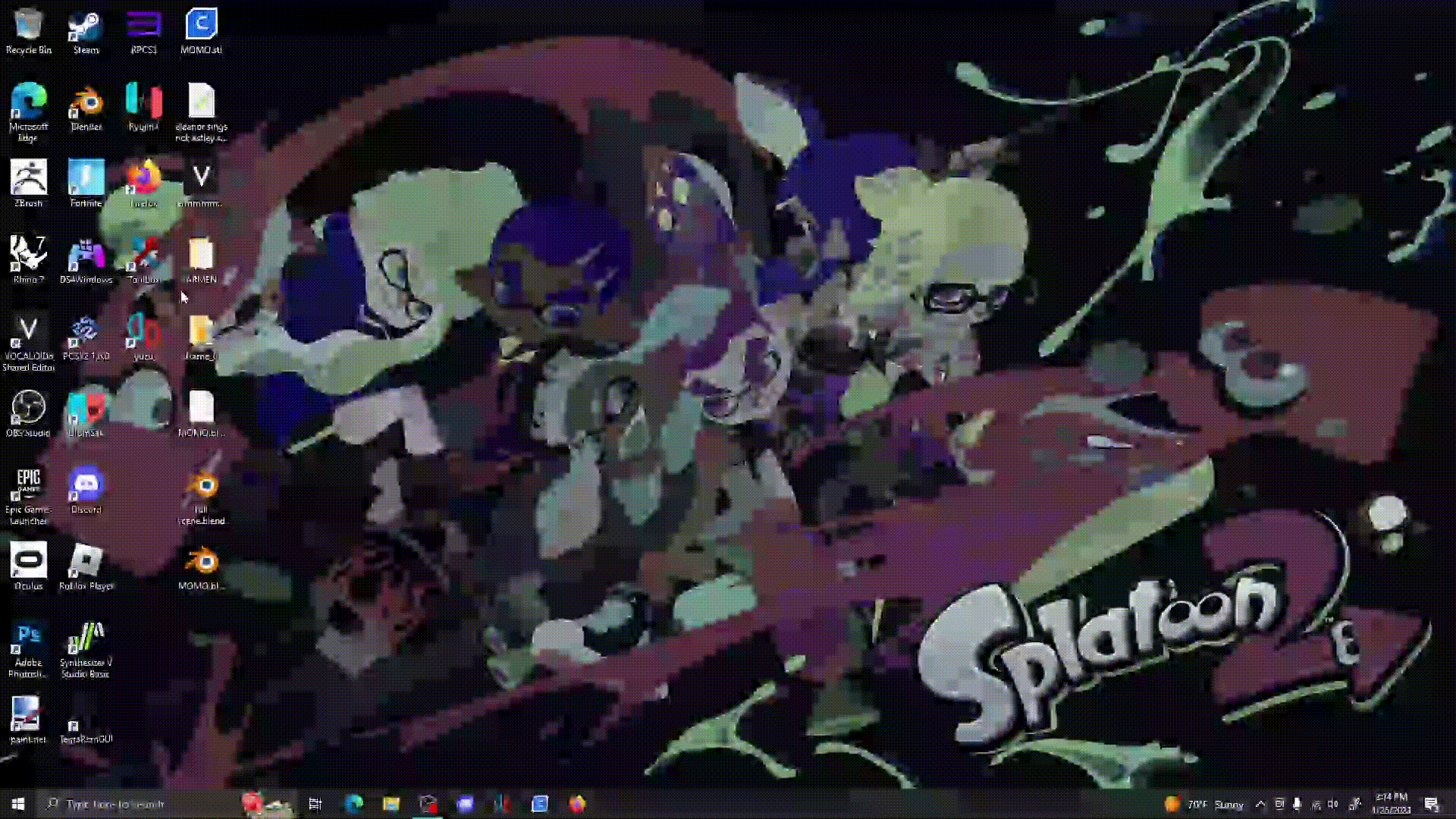Select the Oculus desktop shortcut
Screen dimensions: 1456x819
tap(29, 567)
